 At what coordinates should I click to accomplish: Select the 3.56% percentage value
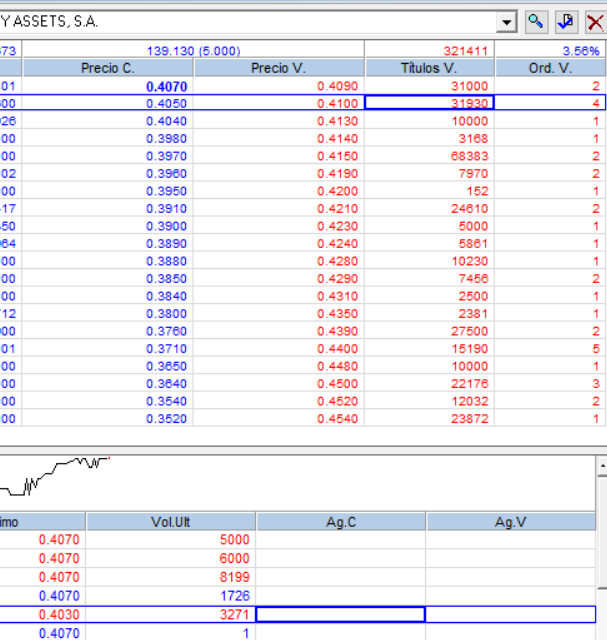pos(581,51)
